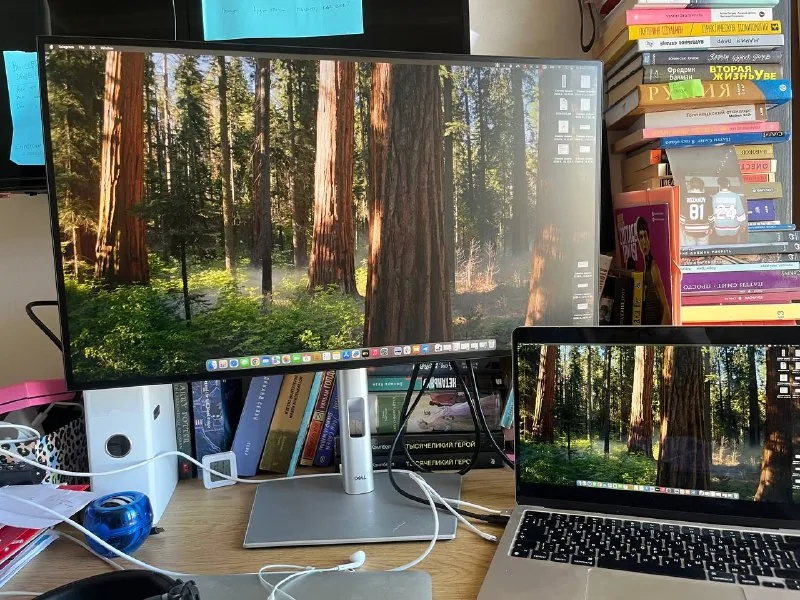Open the Edit menu on the external monitor
This screenshot has width=800, height=600.
92,47
